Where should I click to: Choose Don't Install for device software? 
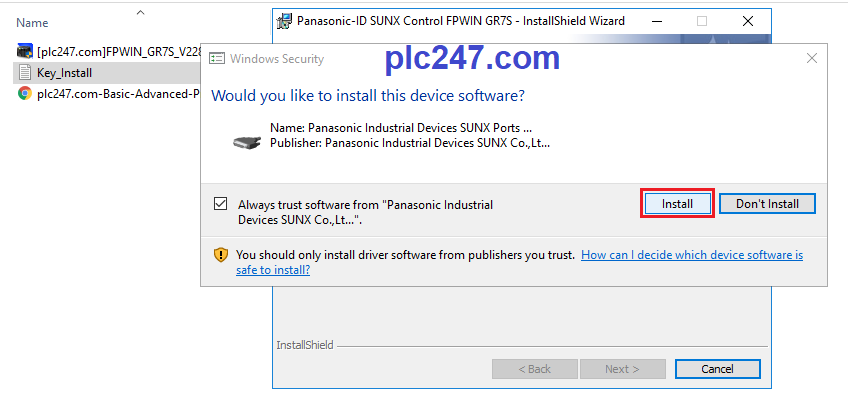click(x=767, y=204)
